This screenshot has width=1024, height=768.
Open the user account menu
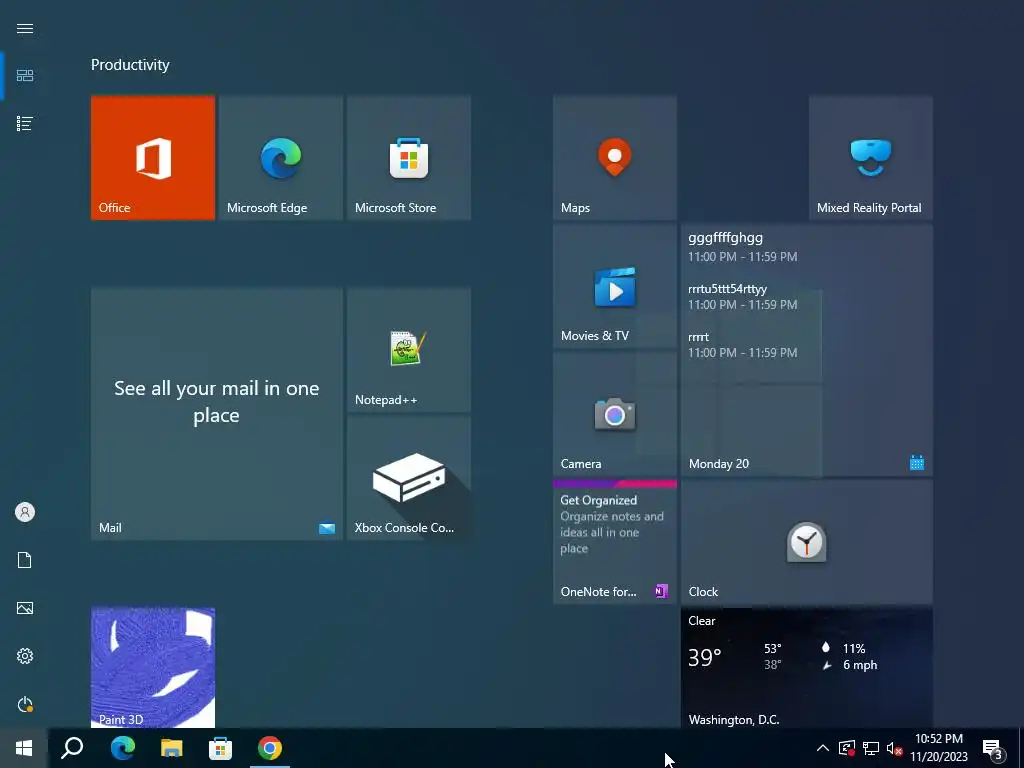tap(25, 512)
